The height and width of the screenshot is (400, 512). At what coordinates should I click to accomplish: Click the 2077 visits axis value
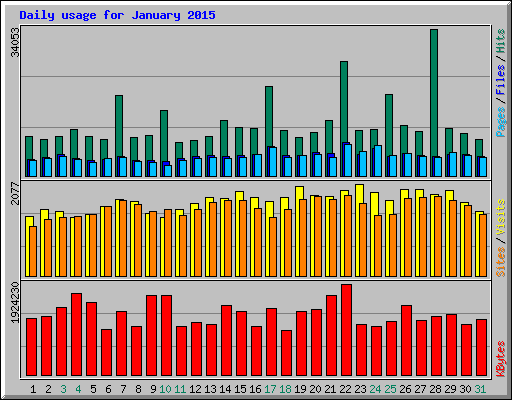(15, 193)
